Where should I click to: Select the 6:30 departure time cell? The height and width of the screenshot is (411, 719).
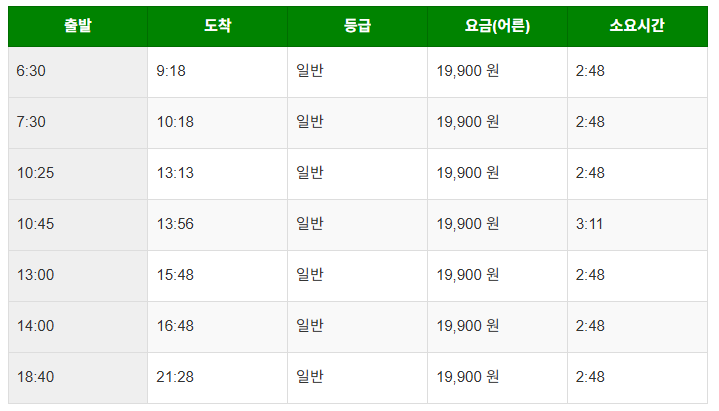tap(78, 72)
